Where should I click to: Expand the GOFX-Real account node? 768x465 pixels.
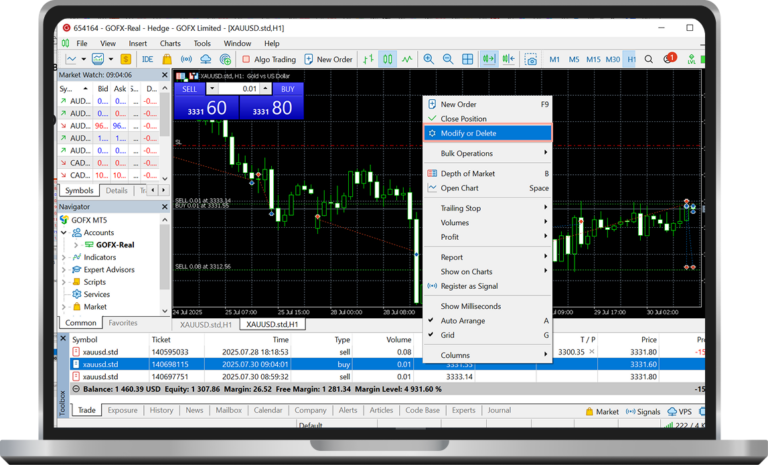pos(76,245)
